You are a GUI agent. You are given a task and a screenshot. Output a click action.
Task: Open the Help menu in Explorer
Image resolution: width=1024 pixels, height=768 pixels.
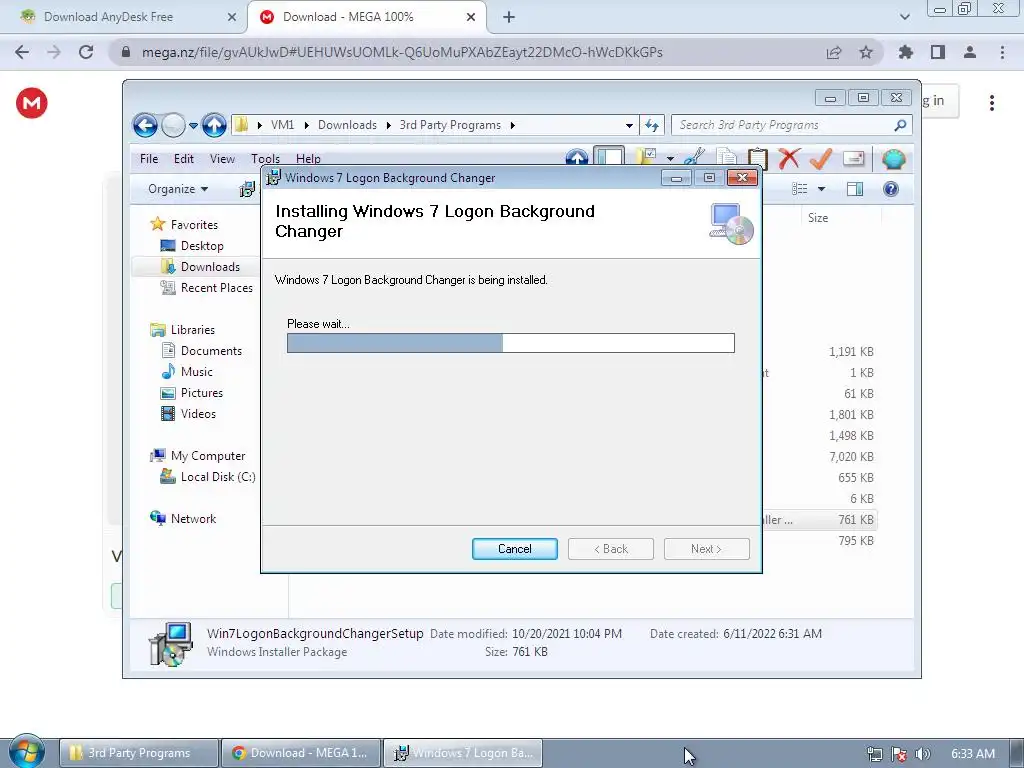click(308, 158)
